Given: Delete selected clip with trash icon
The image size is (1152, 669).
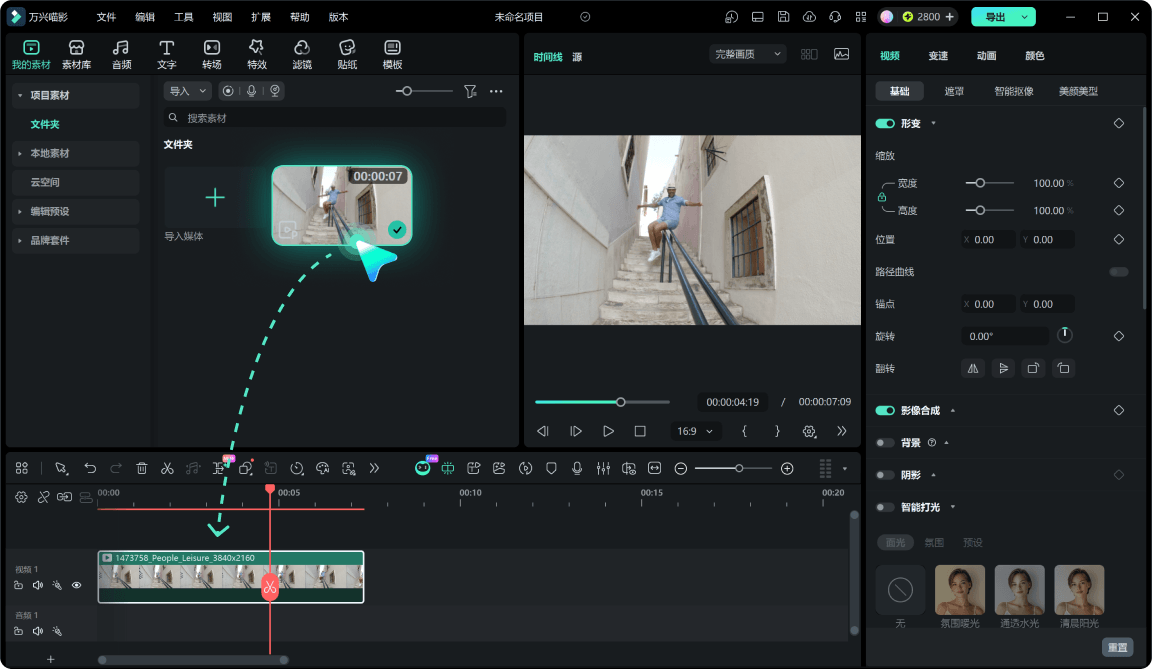Looking at the screenshot, I should coord(142,469).
